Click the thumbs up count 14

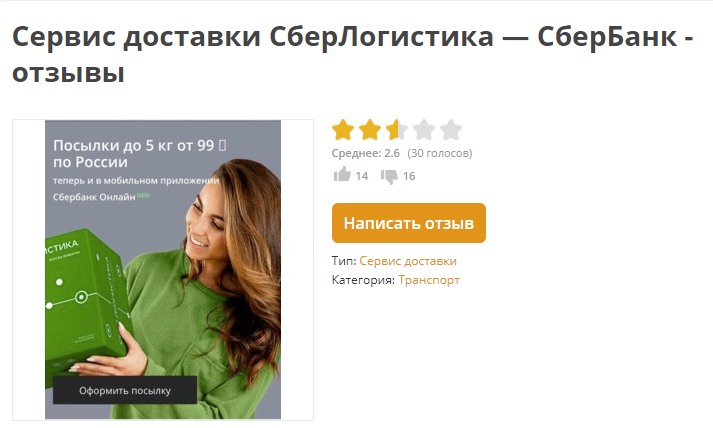tap(362, 176)
